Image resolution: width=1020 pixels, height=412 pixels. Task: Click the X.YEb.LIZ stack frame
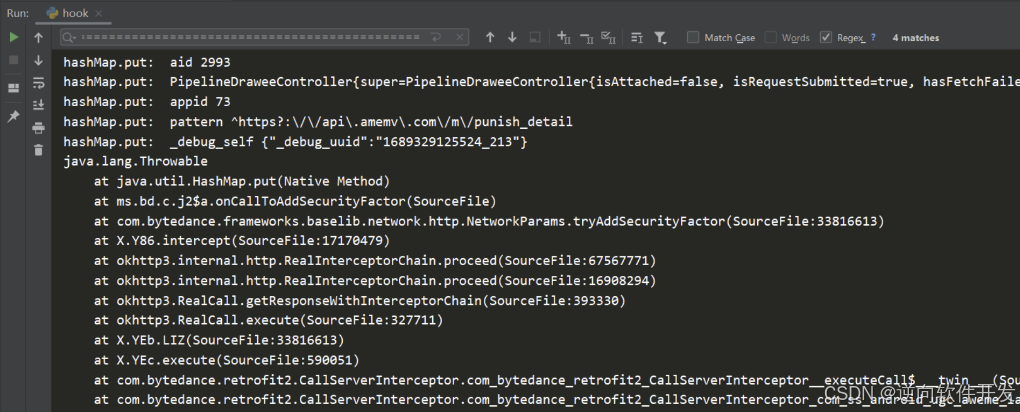tap(219, 340)
